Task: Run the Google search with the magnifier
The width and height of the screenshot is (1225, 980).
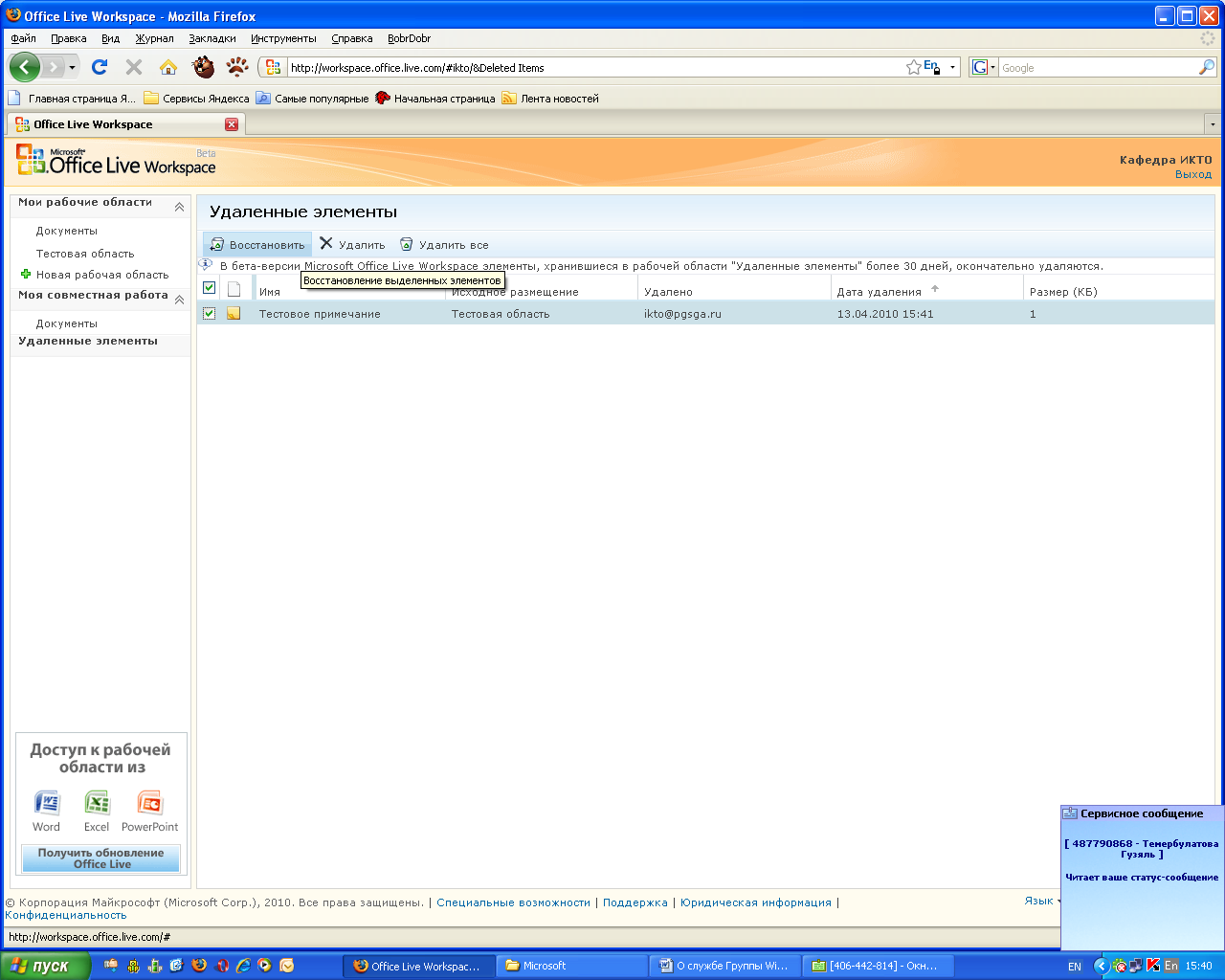Action: point(1207,67)
